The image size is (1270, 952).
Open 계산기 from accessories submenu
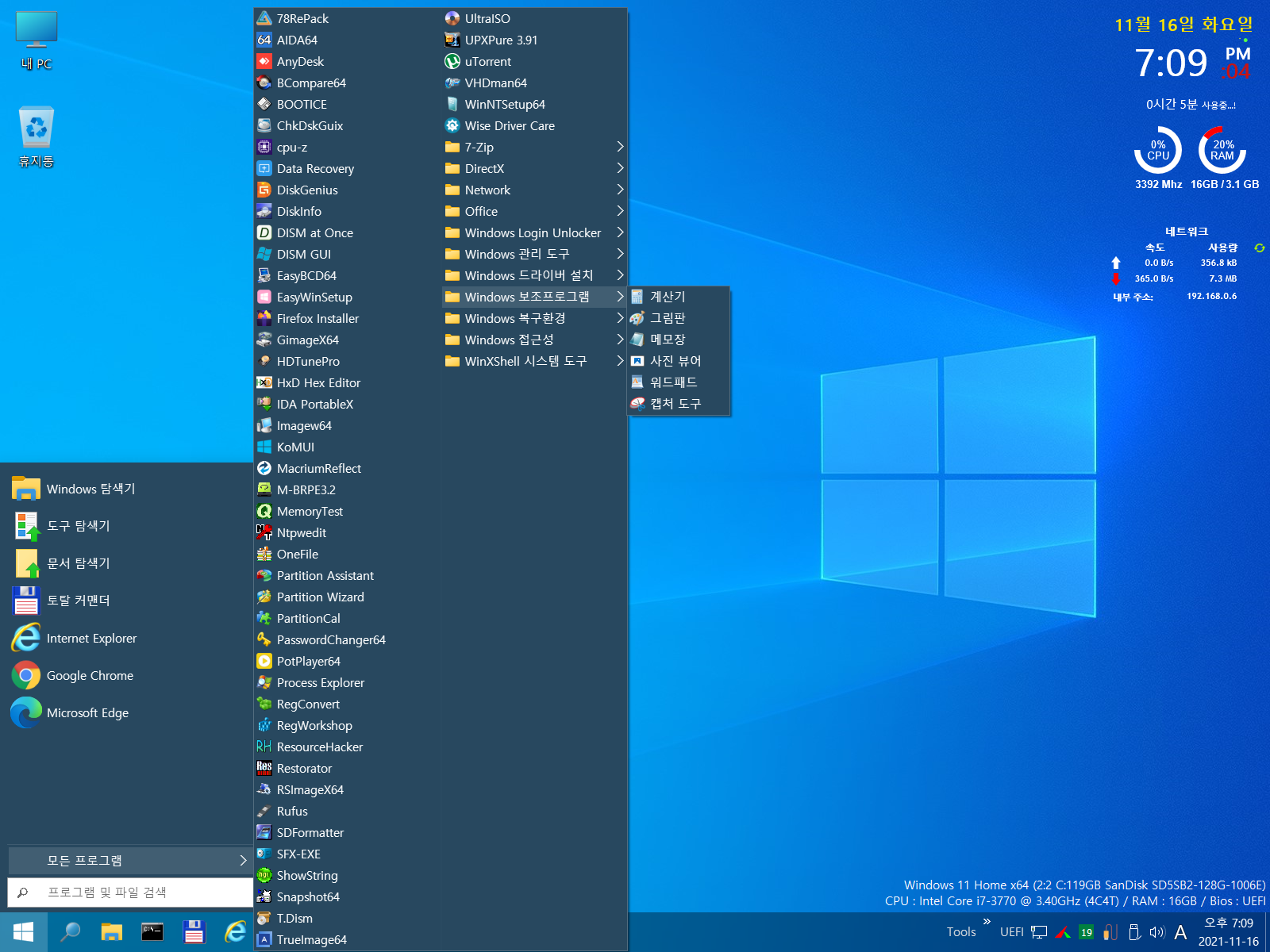click(679, 297)
